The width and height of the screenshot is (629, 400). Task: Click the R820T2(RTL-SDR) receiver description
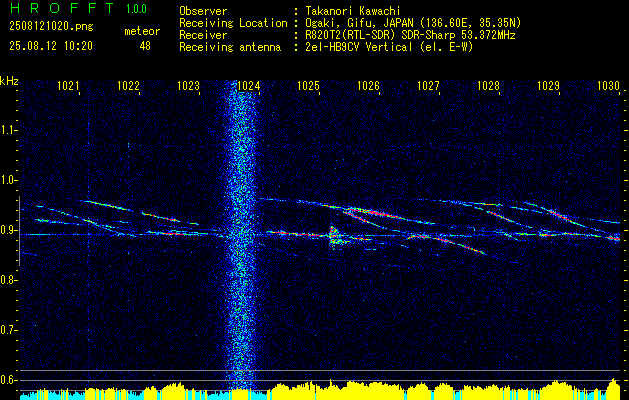(408, 35)
